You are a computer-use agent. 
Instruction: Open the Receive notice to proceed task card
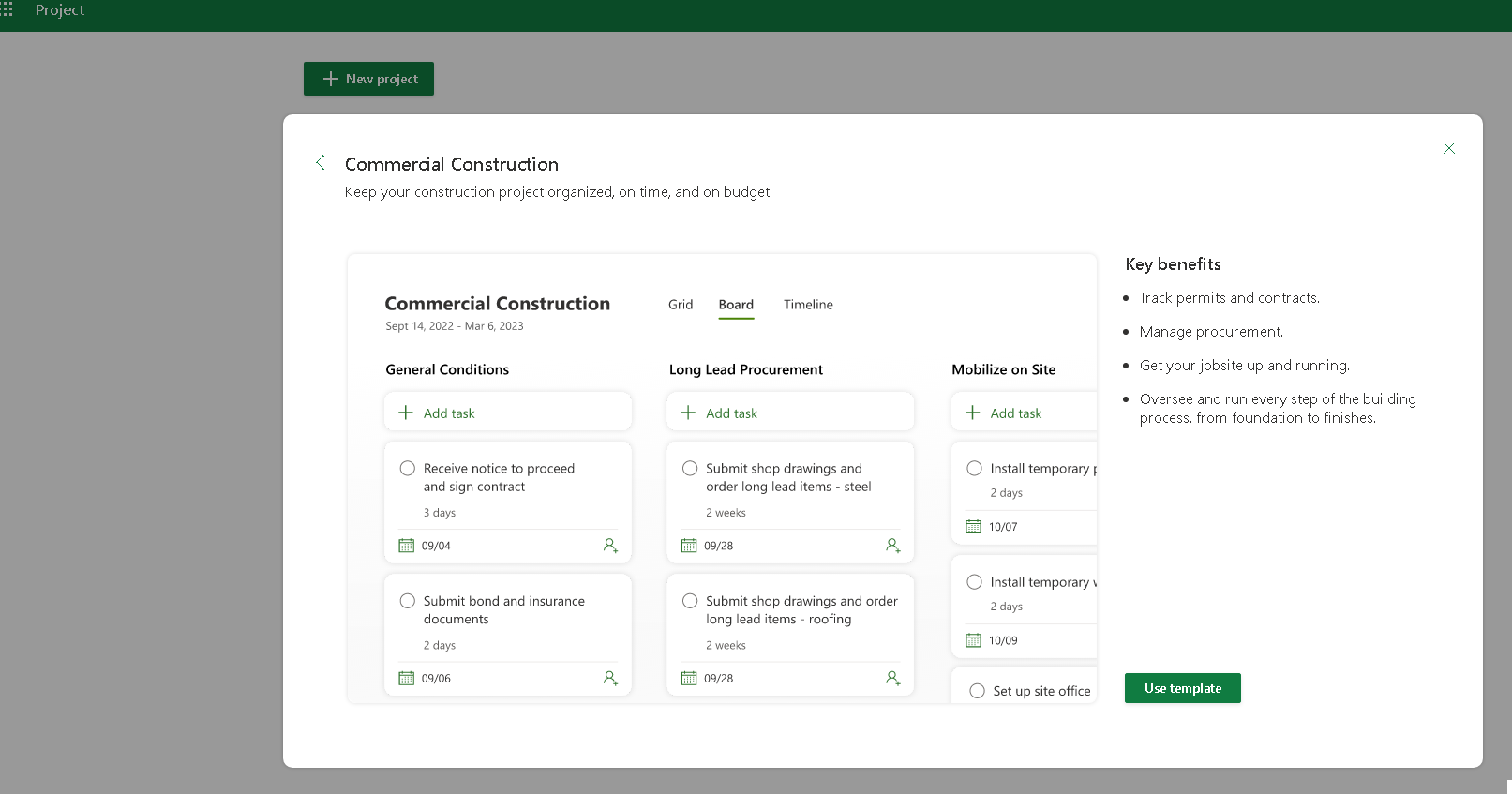click(508, 502)
